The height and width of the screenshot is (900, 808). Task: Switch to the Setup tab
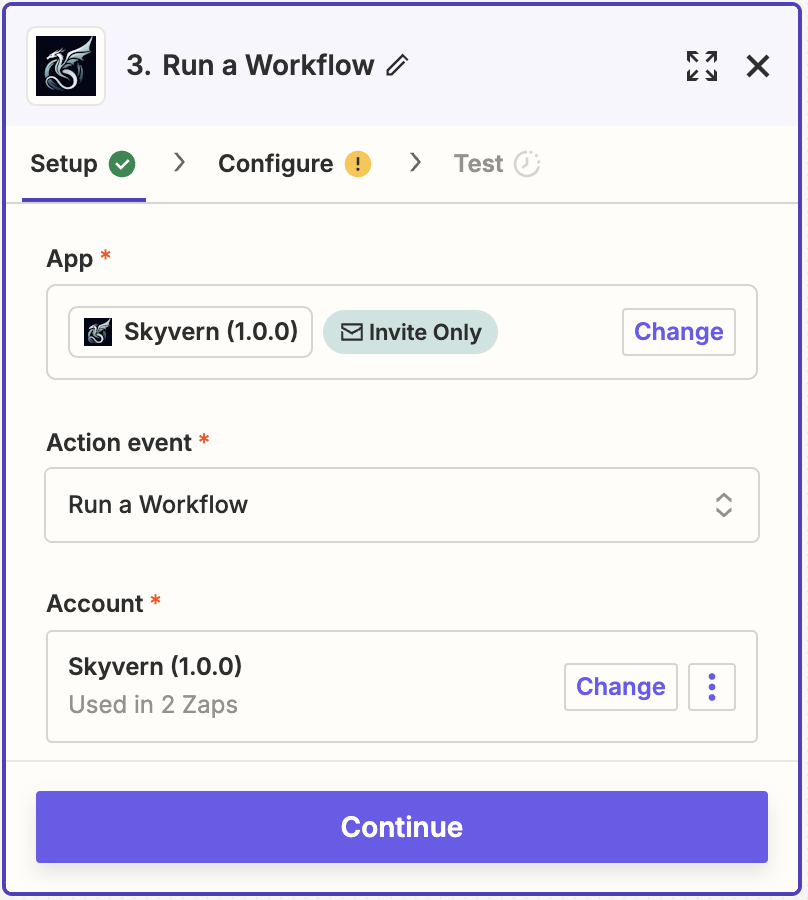(x=64, y=164)
